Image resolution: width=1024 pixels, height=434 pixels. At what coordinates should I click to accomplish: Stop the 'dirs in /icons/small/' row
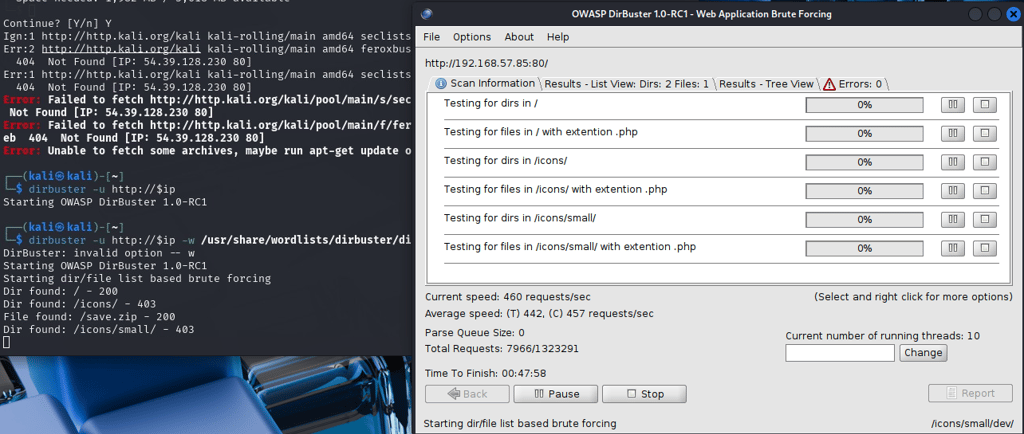tap(985, 219)
